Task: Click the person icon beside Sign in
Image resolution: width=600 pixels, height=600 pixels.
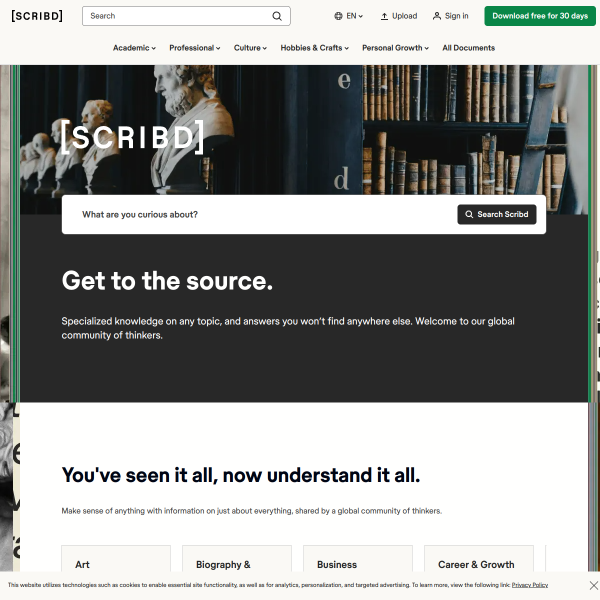Action: coord(437,16)
